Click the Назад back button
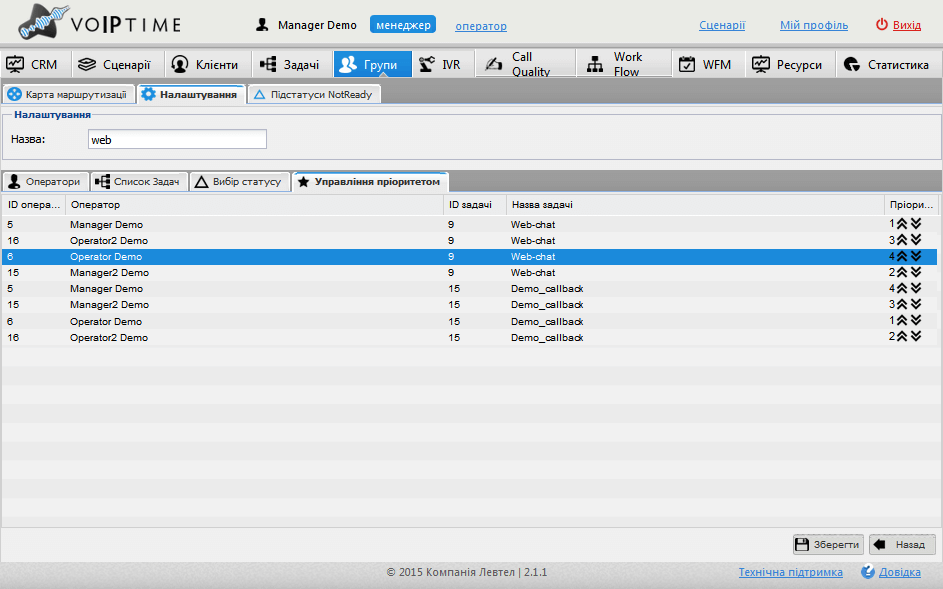This screenshot has width=943, height=589. (x=902, y=544)
